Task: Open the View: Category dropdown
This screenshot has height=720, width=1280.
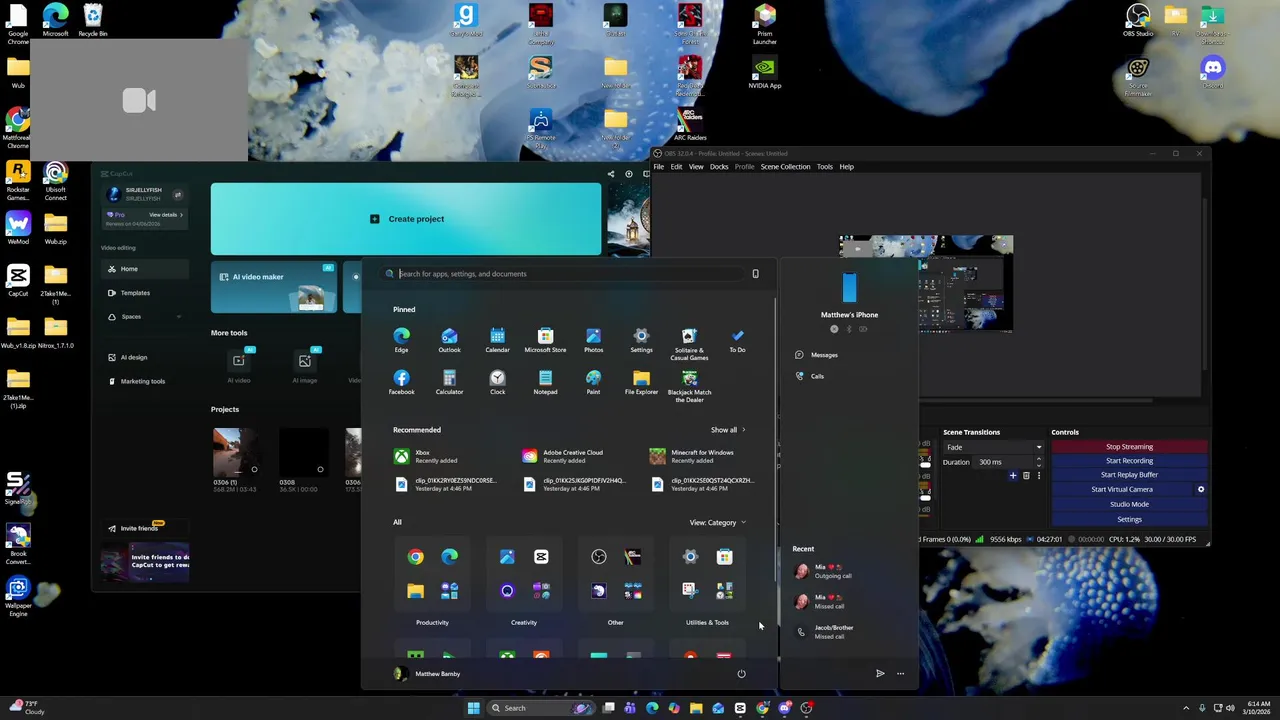Action: coord(717,522)
